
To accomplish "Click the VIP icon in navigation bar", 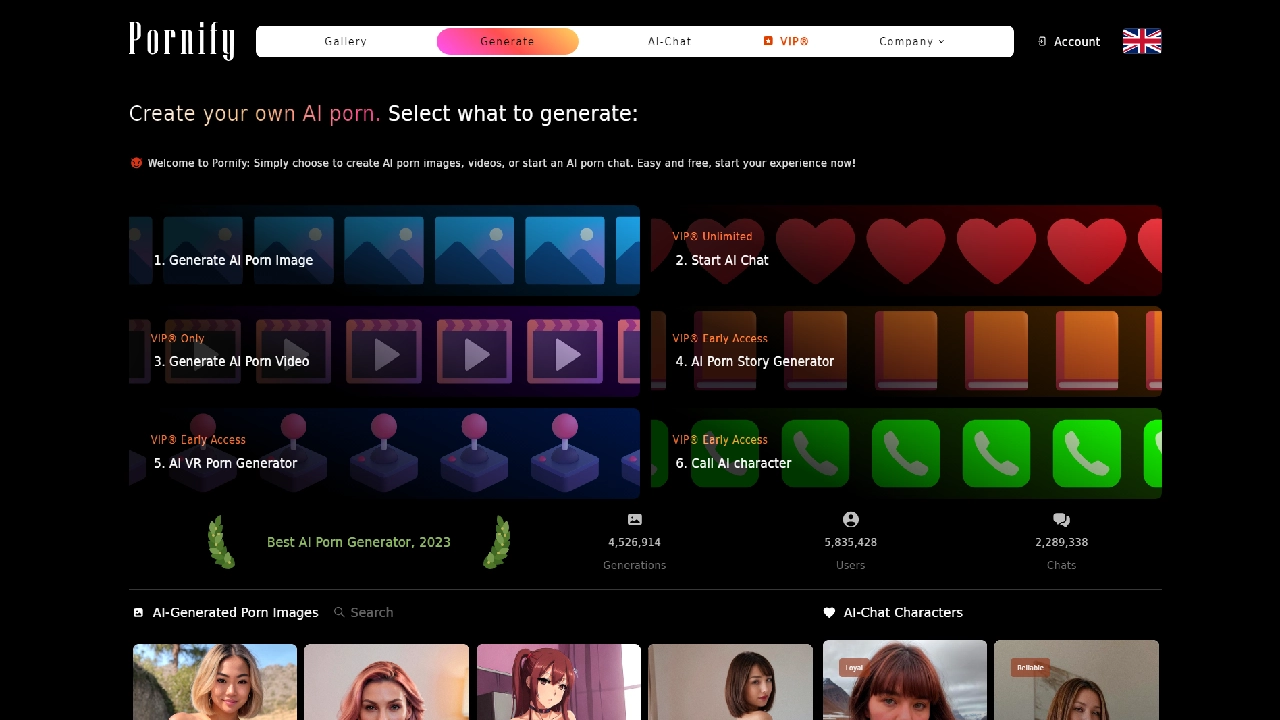I will coord(768,42).
